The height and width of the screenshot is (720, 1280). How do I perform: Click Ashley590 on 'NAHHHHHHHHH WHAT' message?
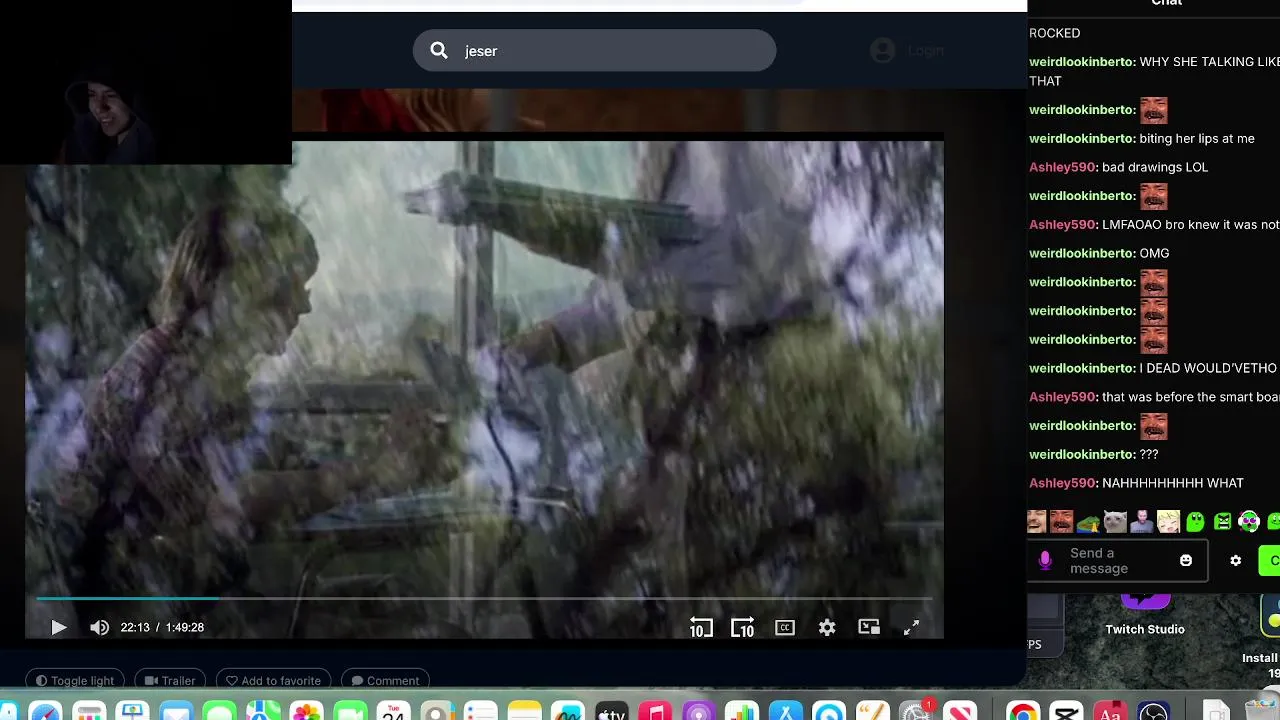click(x=1063, y=483)
